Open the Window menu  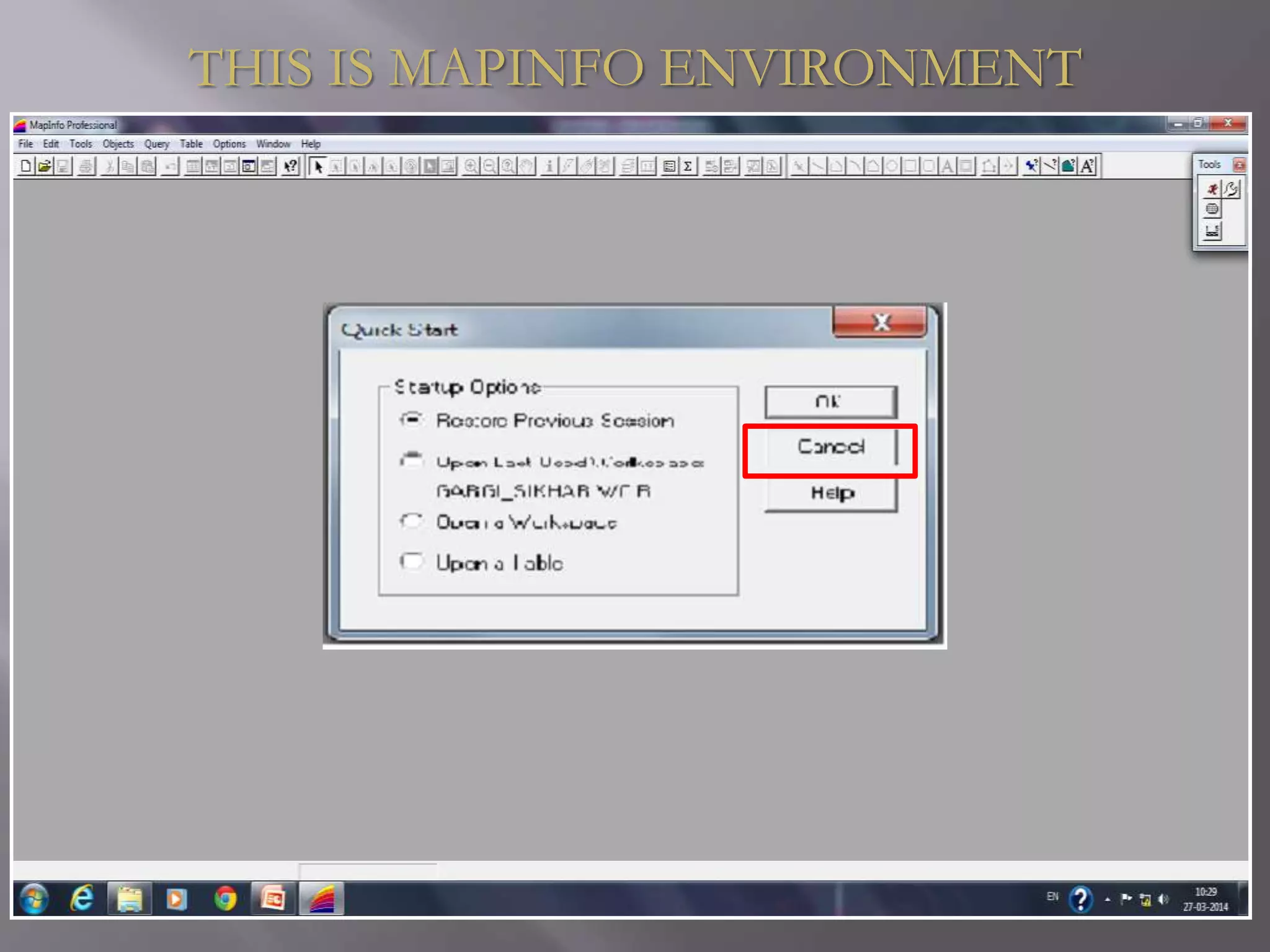point(273,144)
